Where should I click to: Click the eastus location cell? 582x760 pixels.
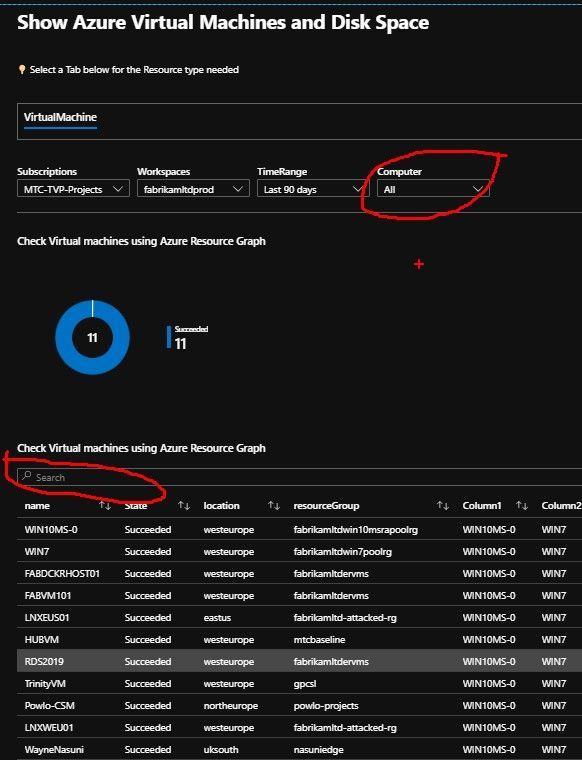pyautogui.click(x=217, y=618)
